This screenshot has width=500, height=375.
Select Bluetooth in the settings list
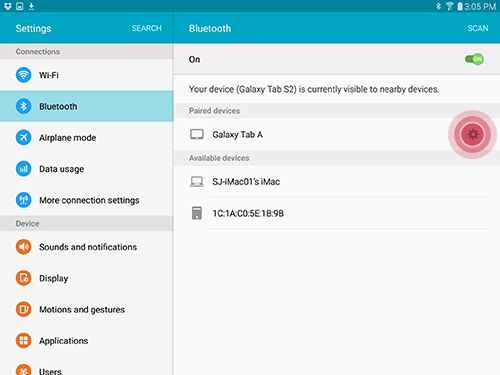[x=87, y=106]
